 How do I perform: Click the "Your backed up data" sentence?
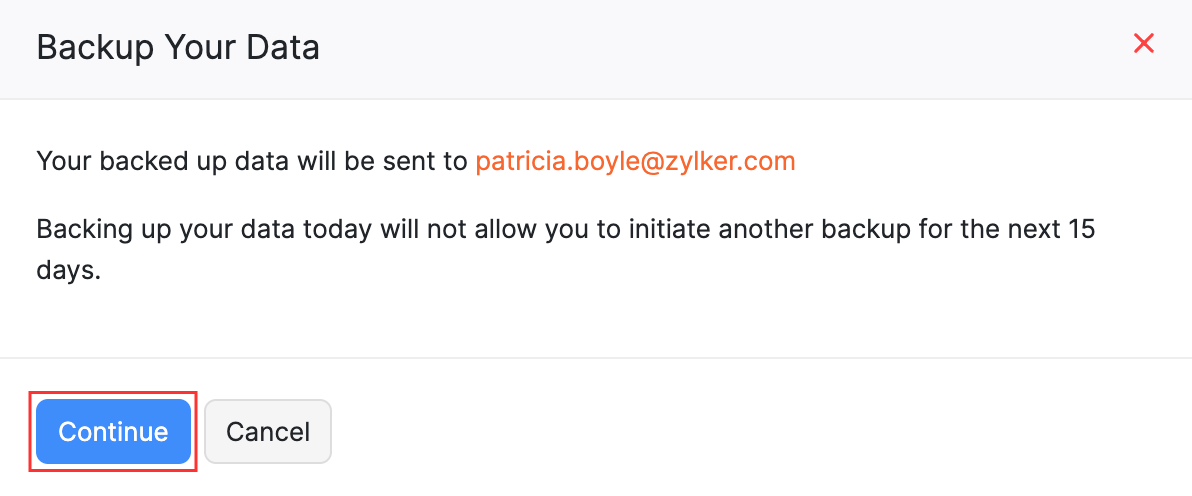251,161
